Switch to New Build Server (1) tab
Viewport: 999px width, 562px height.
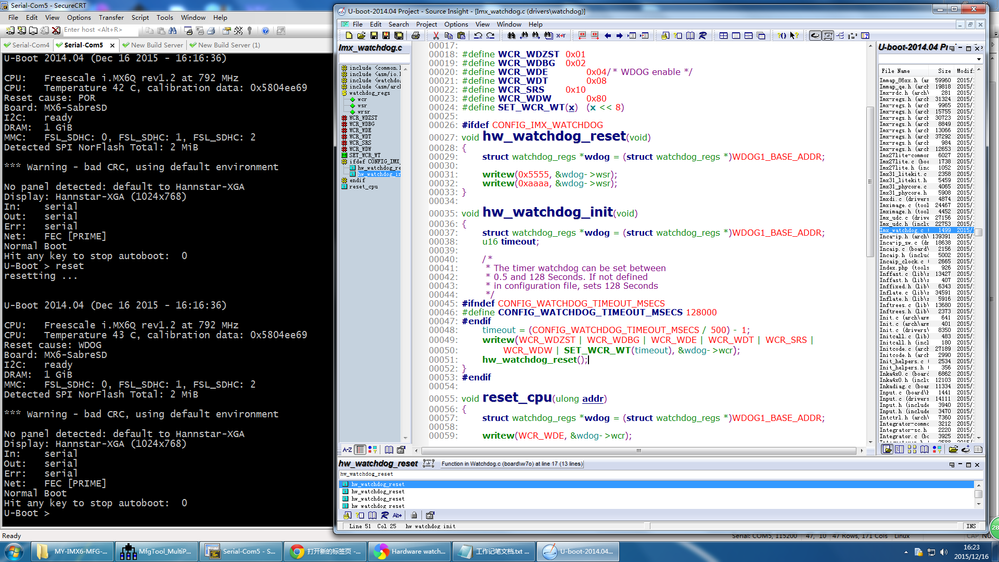(224, 45)
